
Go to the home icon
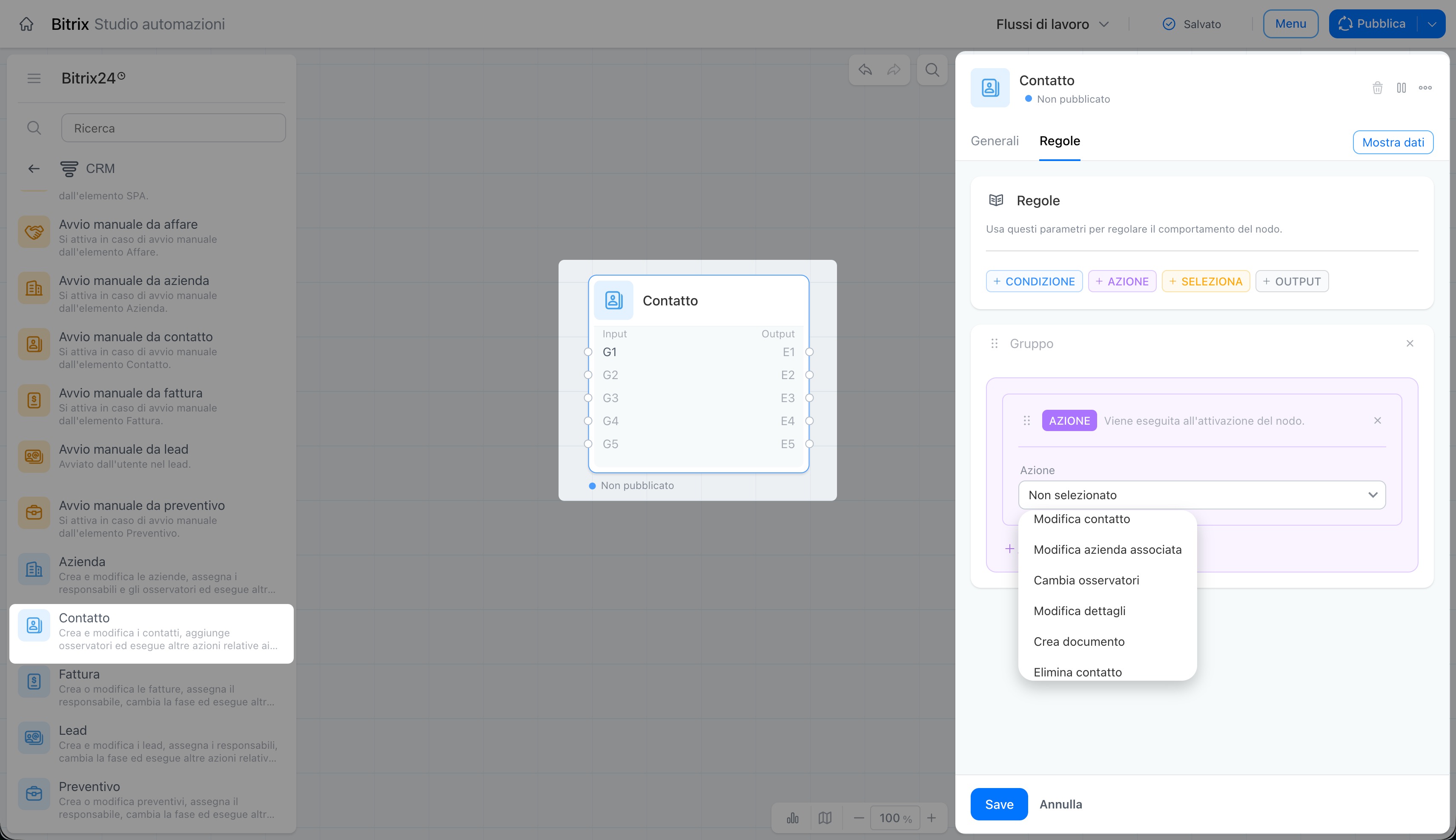pos(26,24)
